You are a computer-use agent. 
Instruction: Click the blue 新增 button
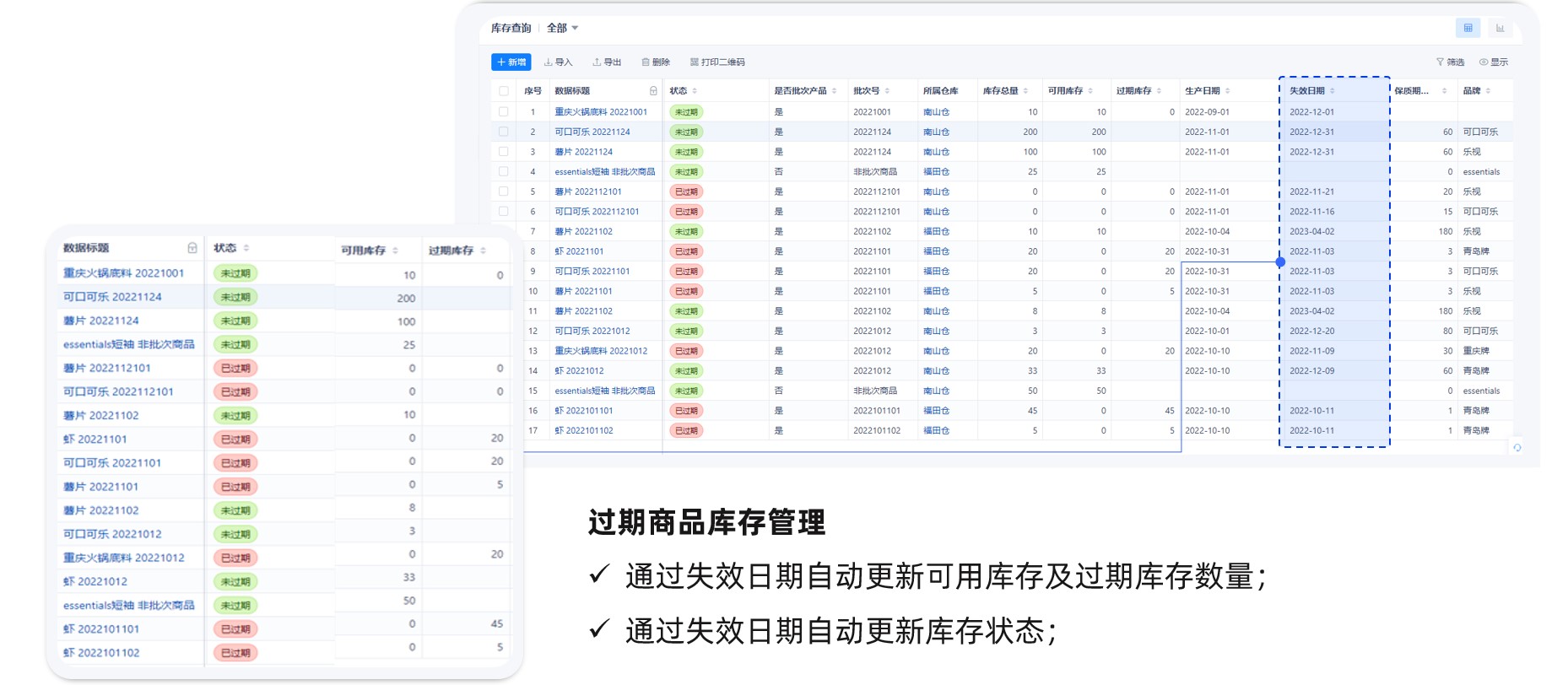click(511, 62)
